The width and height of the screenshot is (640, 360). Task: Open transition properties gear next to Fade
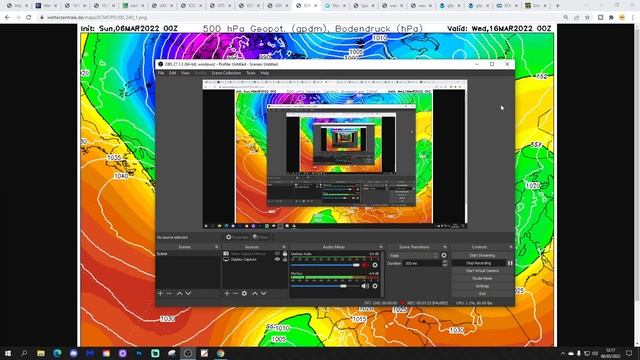(x=444, y=256)
